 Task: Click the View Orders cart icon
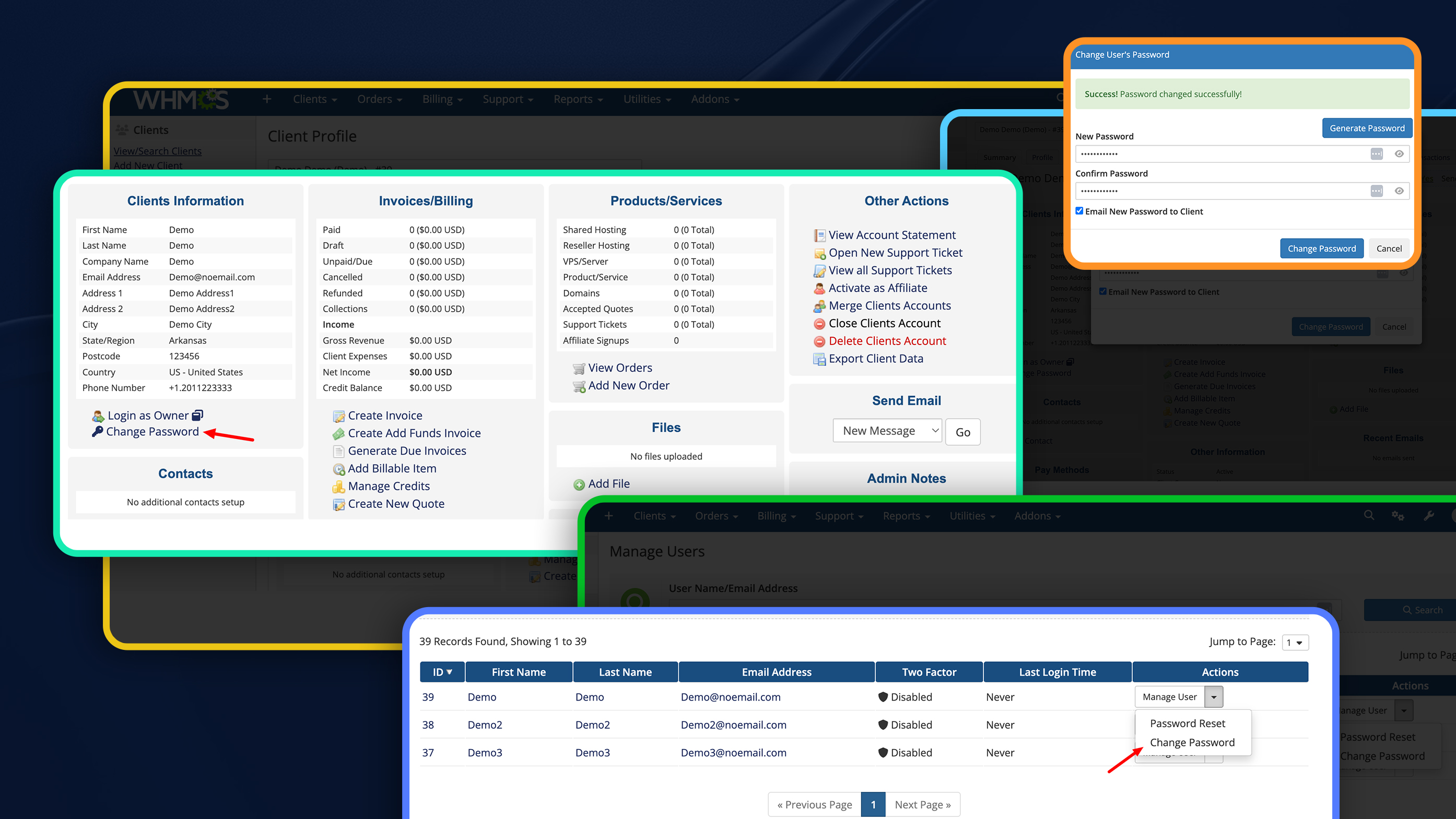(579, 369)
